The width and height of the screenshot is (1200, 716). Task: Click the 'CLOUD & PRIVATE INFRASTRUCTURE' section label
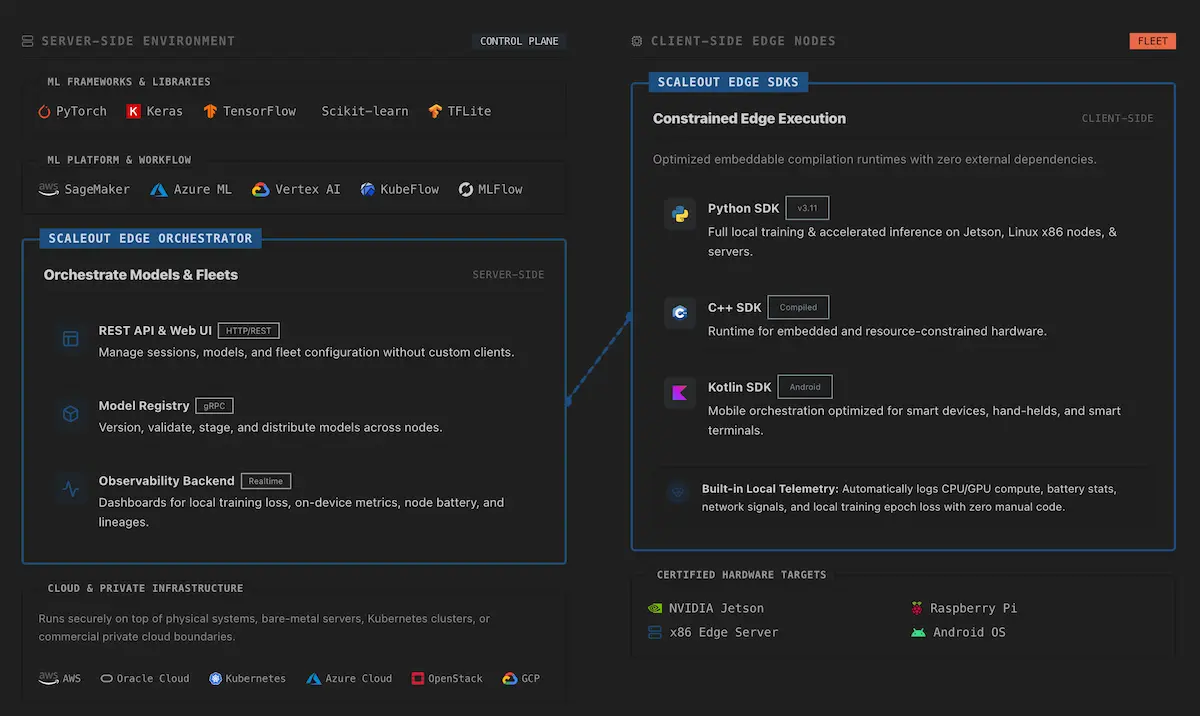coord(146,588)
